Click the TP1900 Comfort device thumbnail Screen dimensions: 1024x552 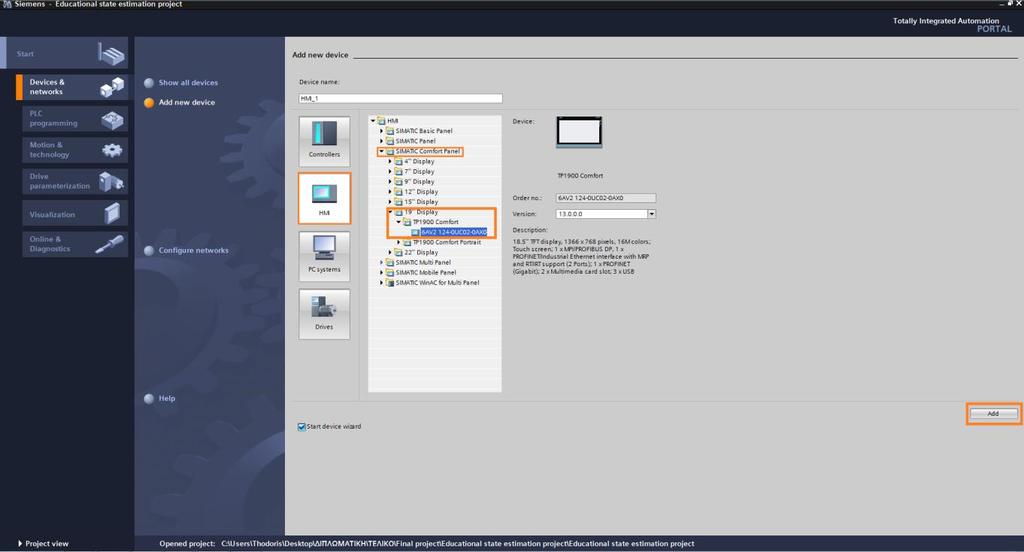(x=579, y=132)
